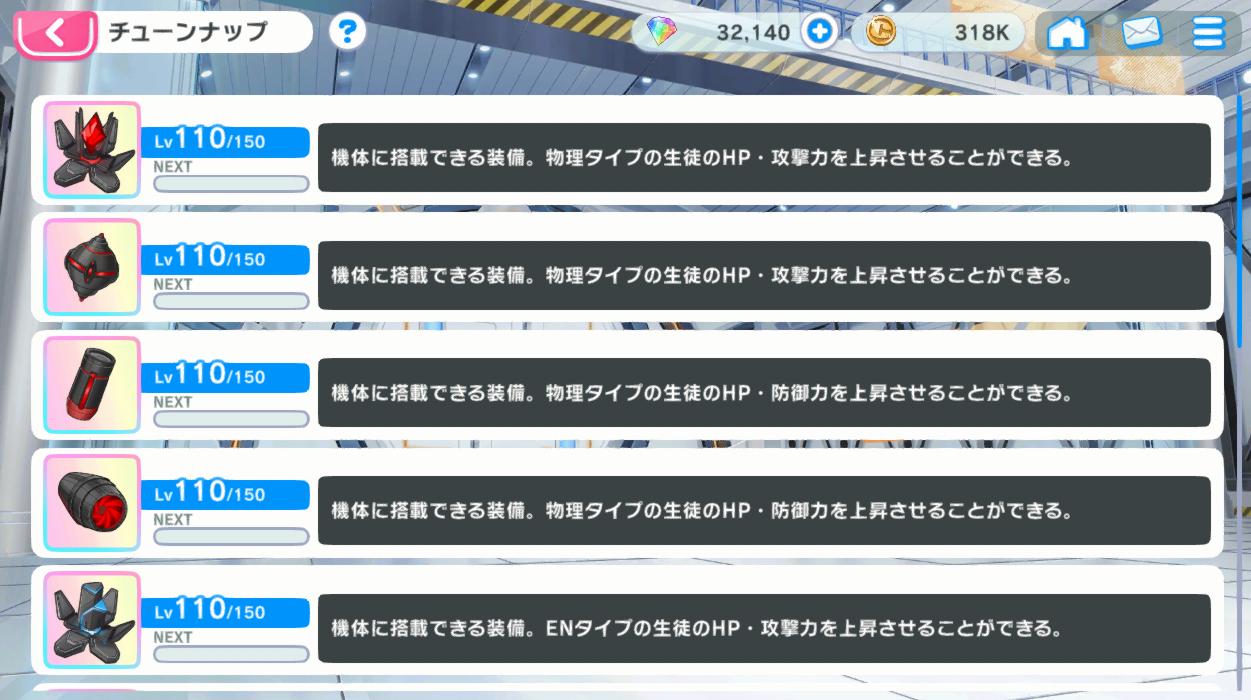Click the ENタイプ equipment description text

coord(696,629)
